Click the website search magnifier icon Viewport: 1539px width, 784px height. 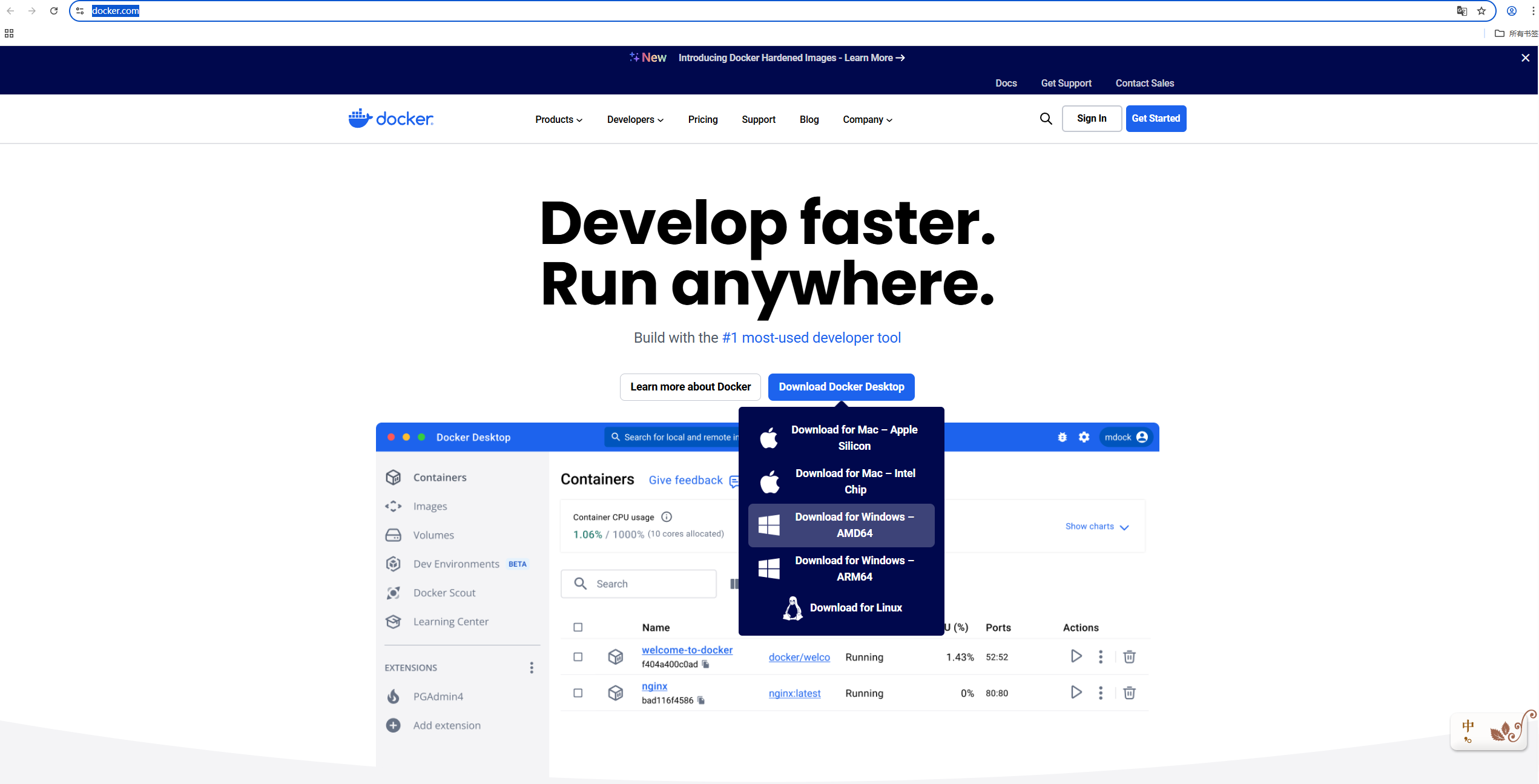1046,119
